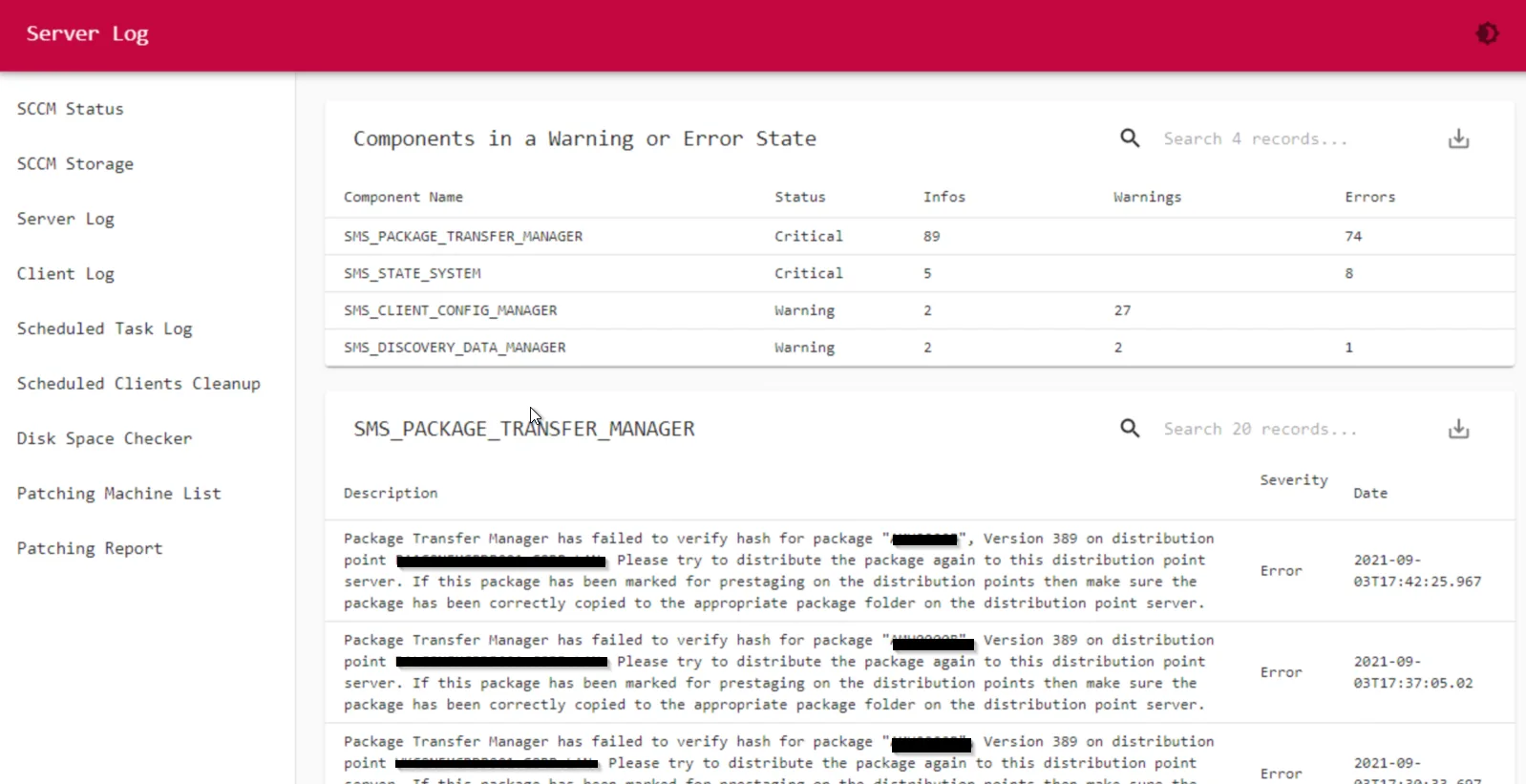Toggle the dark mode theme icon
Image resolution: width=1526 pixels, height=784 pixels.
click(x=1487, y=34)
